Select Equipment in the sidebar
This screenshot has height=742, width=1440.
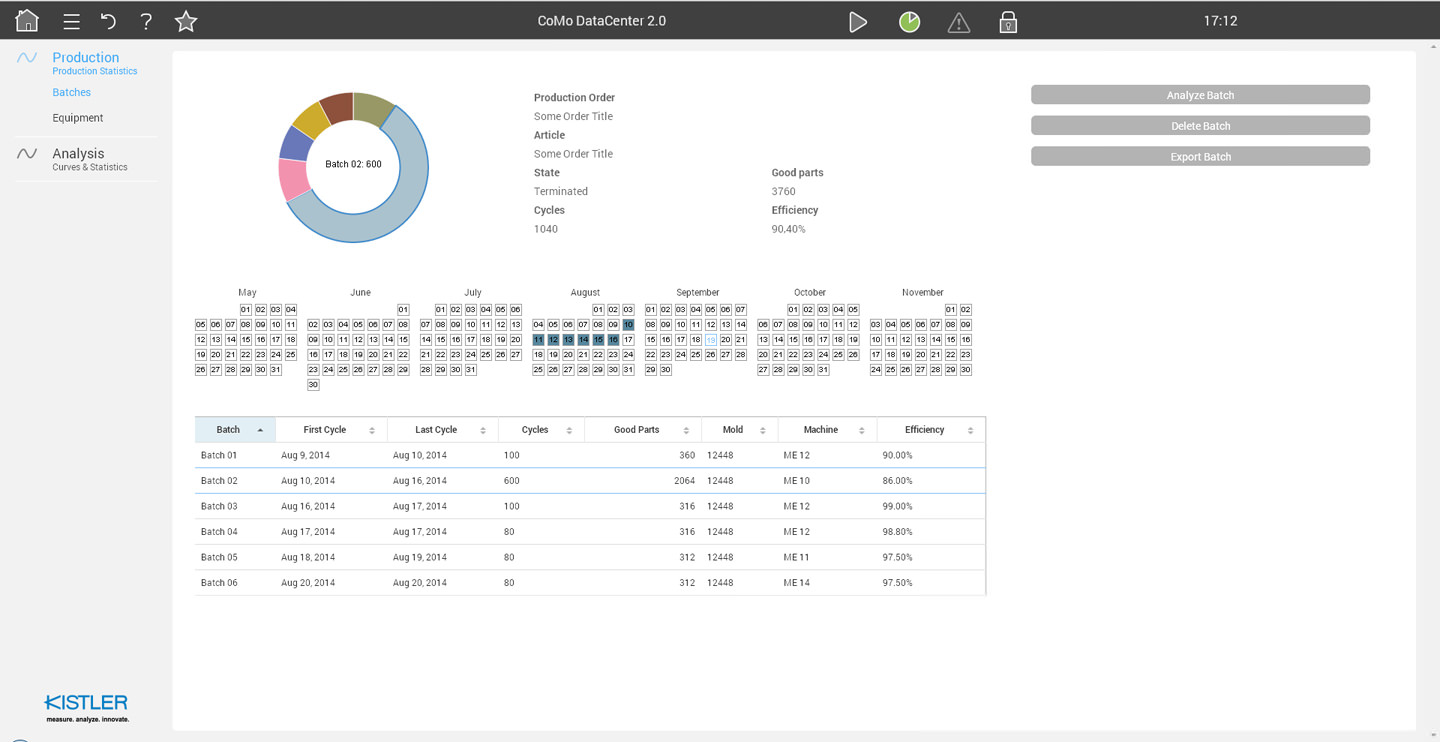coord(78,118)
